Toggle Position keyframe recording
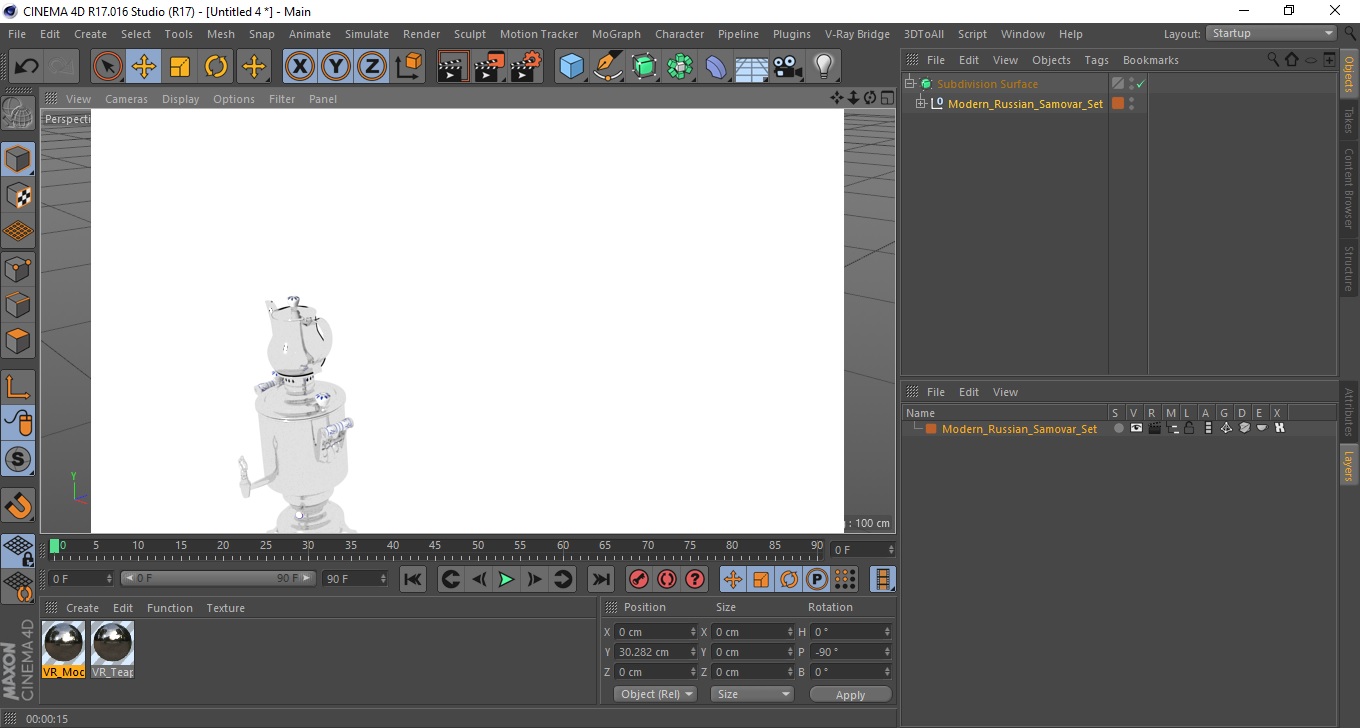Screen dimensions: 1360x728 (733, 579)
